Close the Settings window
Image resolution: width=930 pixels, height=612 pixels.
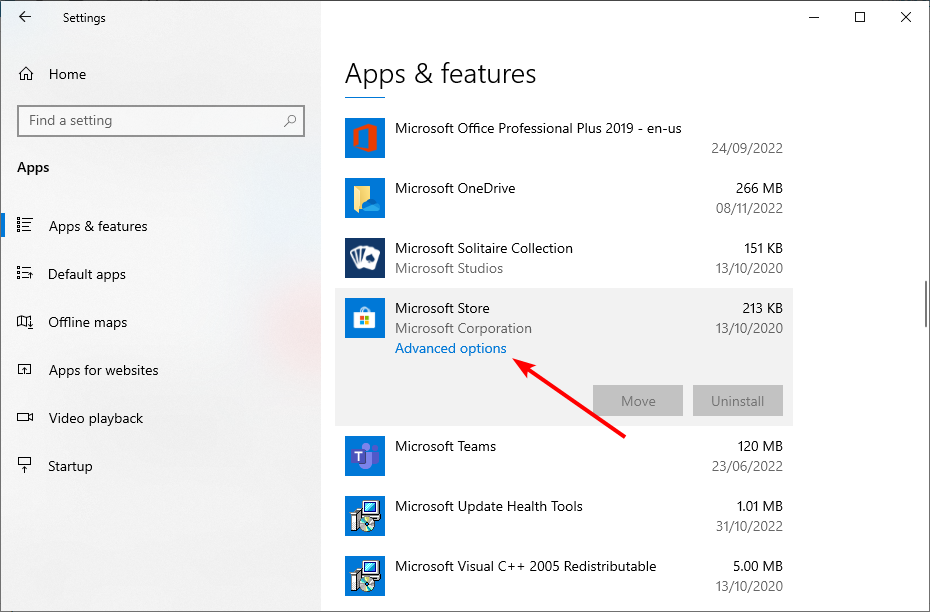[x=906, y=17]
